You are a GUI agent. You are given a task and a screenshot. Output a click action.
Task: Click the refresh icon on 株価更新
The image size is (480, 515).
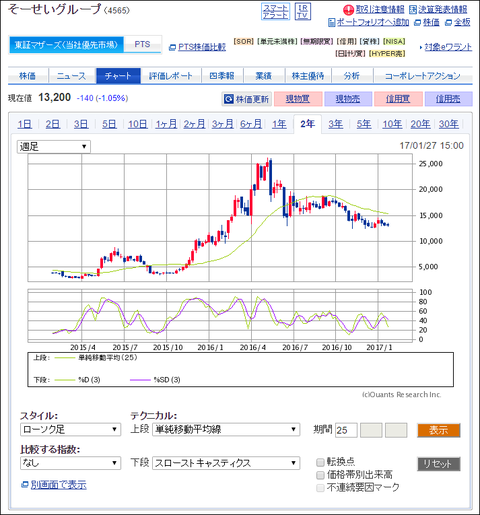click(x=229, y=99)
